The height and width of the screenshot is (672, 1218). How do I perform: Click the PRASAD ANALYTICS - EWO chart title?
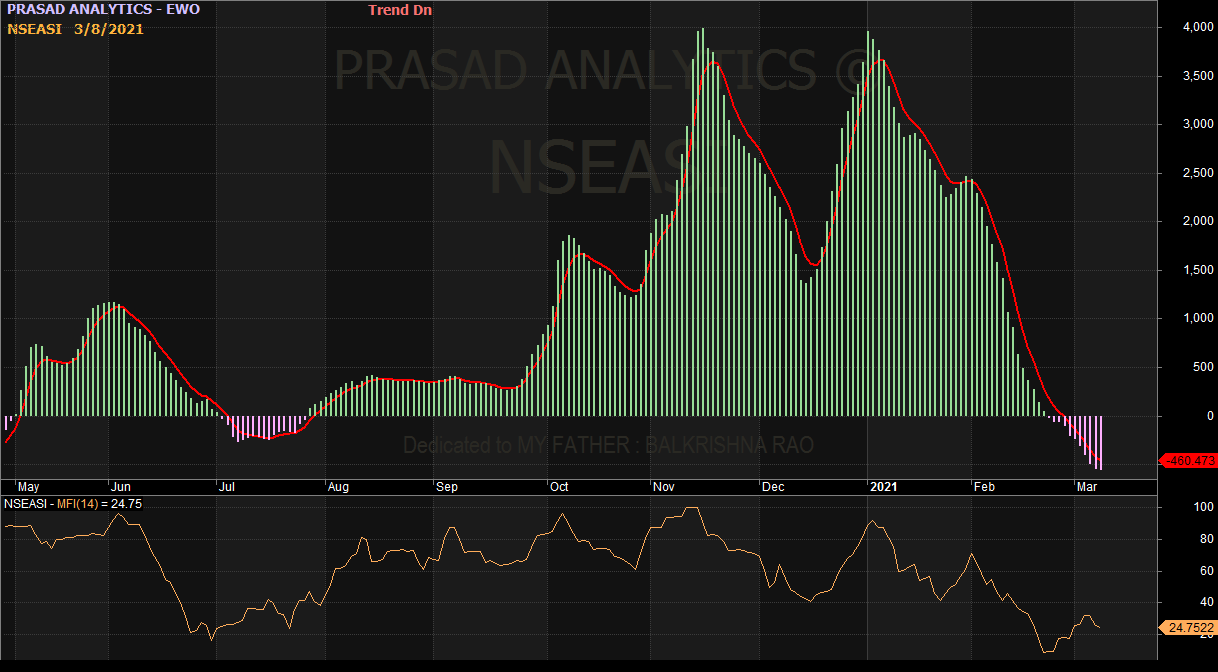coord(103,10)
